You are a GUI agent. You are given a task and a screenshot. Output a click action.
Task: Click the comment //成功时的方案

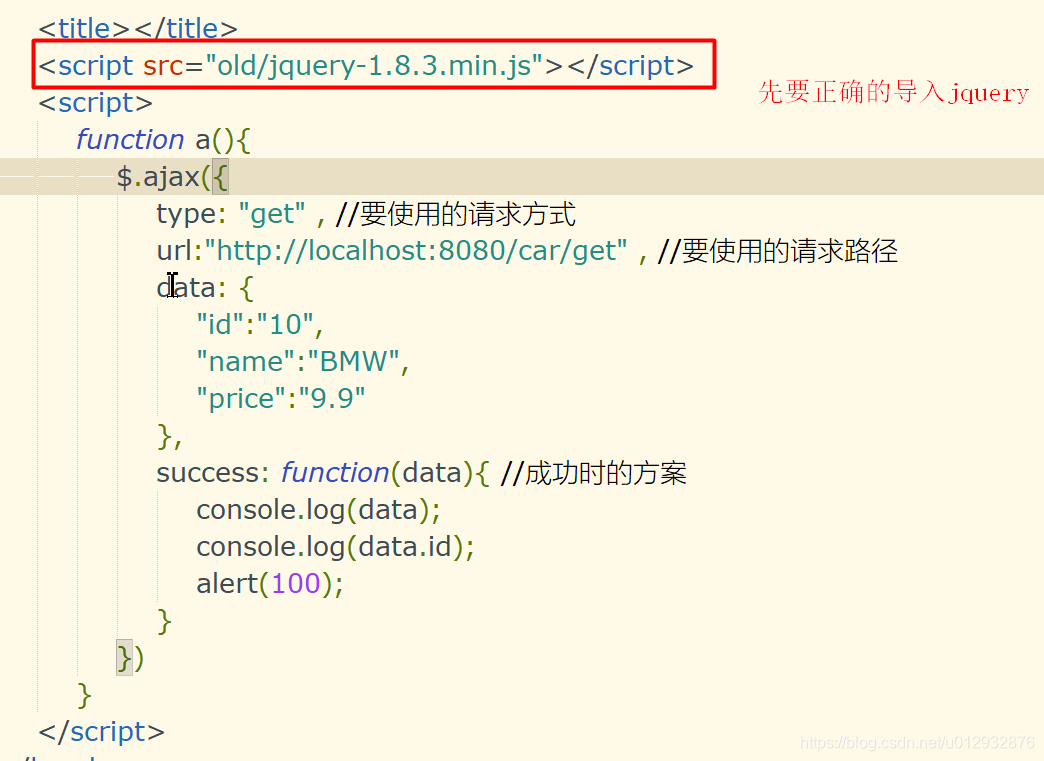(x=593, y=473)
